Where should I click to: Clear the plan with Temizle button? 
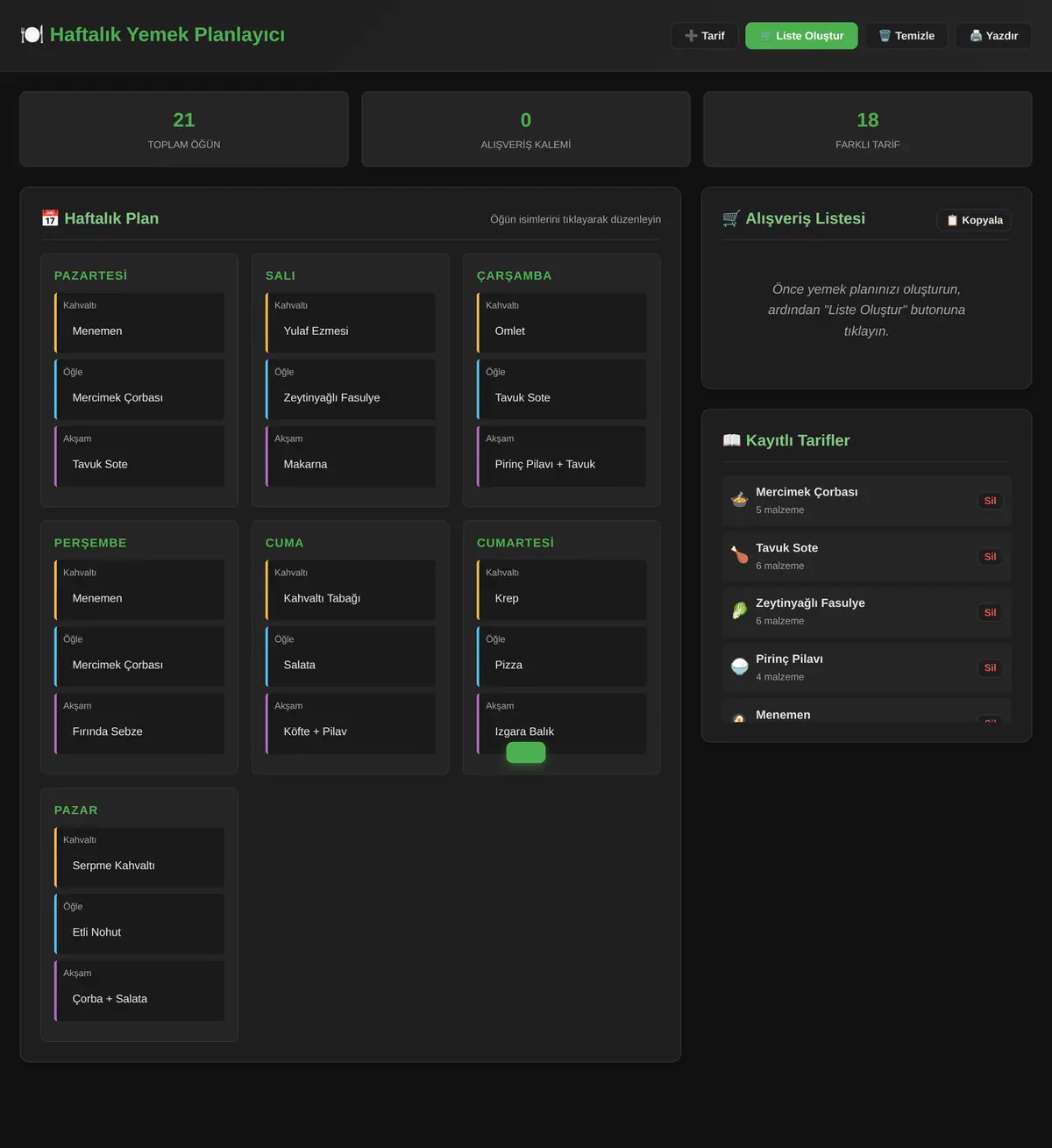point(906,36)
